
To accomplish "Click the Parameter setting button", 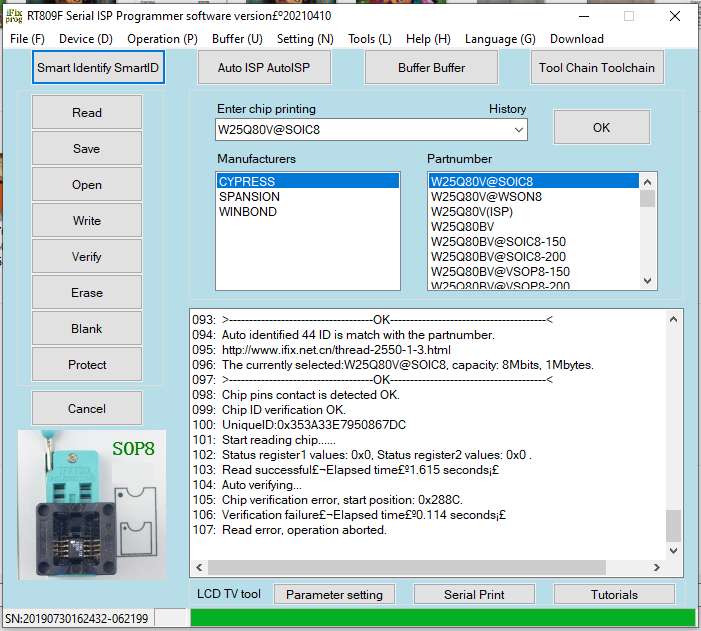I will (x=334, y=595).
